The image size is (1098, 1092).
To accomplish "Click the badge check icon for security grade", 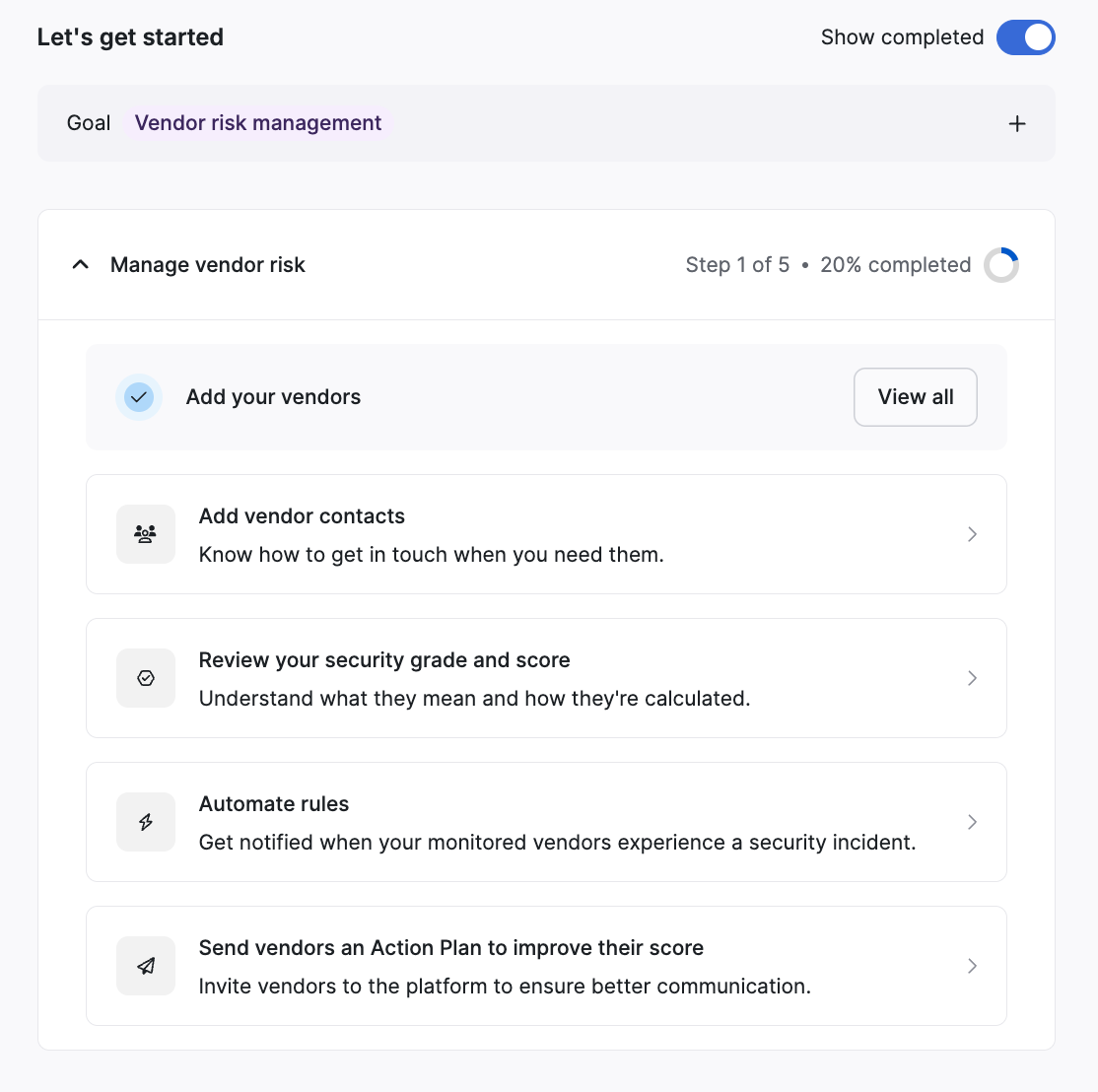I will tap(146, 678).
